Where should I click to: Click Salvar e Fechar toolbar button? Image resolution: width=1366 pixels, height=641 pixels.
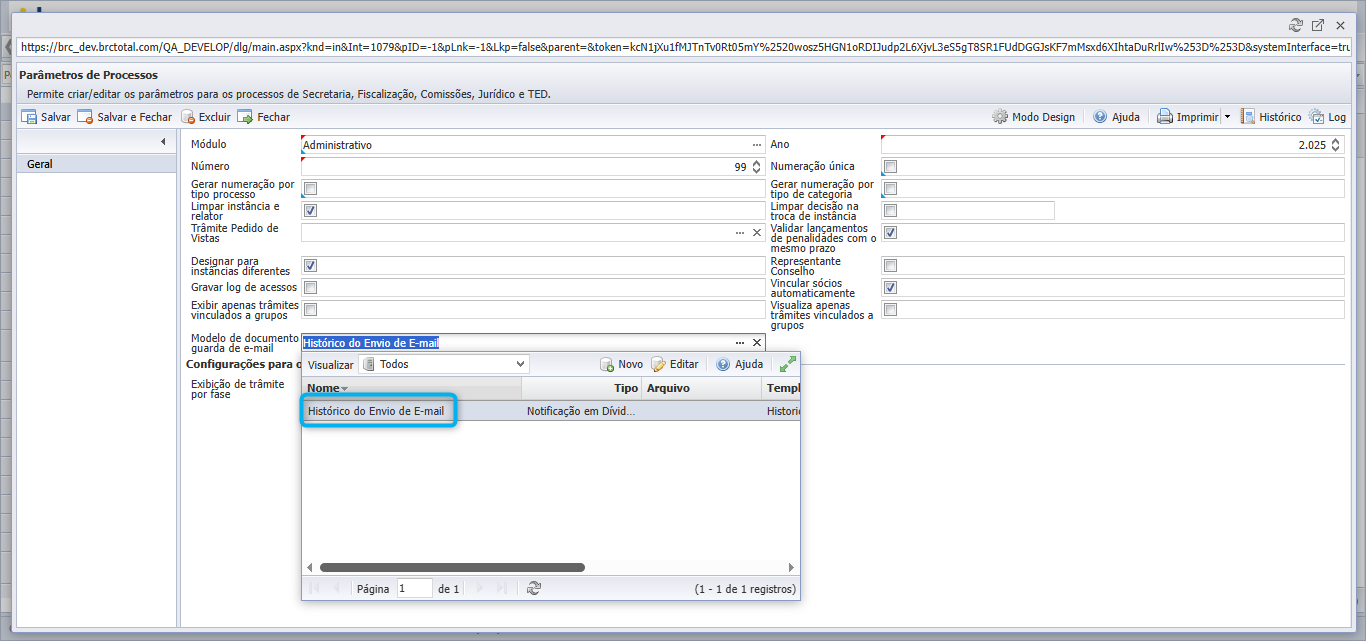tap(124, 117)
